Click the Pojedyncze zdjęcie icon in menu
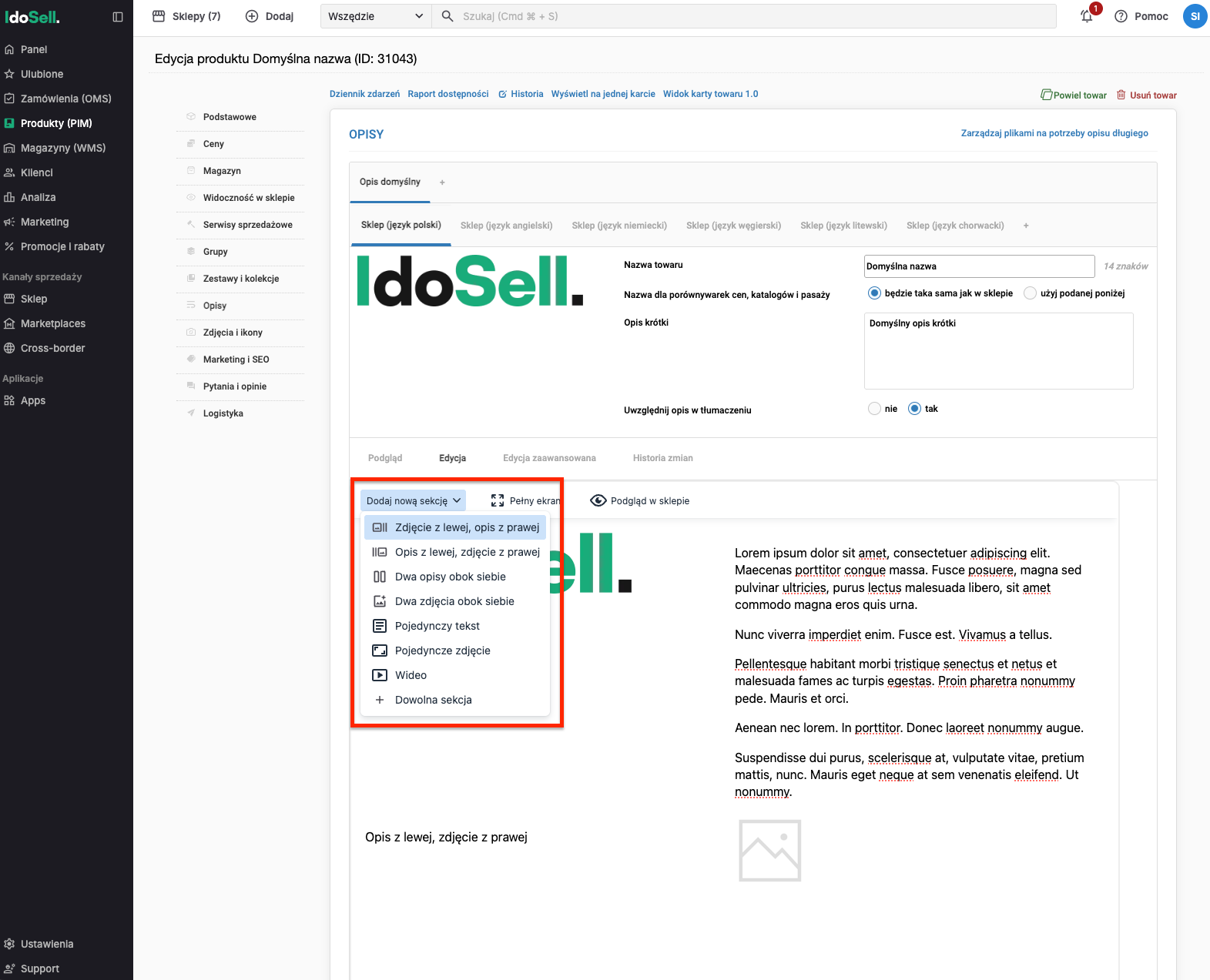The image size is (1210, 980). (380, 651)
